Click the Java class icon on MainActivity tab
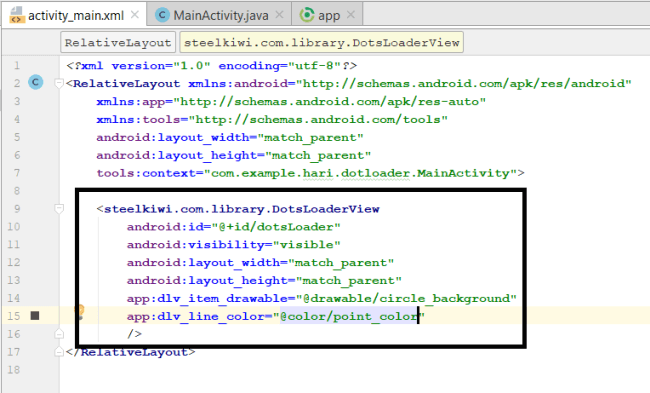650x393 pixels. click(x=162, y=15)
